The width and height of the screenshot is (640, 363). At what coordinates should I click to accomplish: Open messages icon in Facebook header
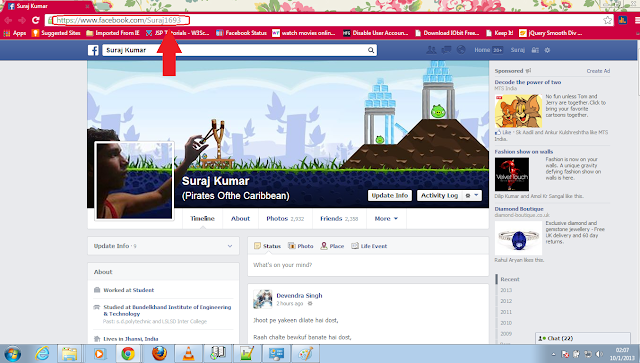446,50
